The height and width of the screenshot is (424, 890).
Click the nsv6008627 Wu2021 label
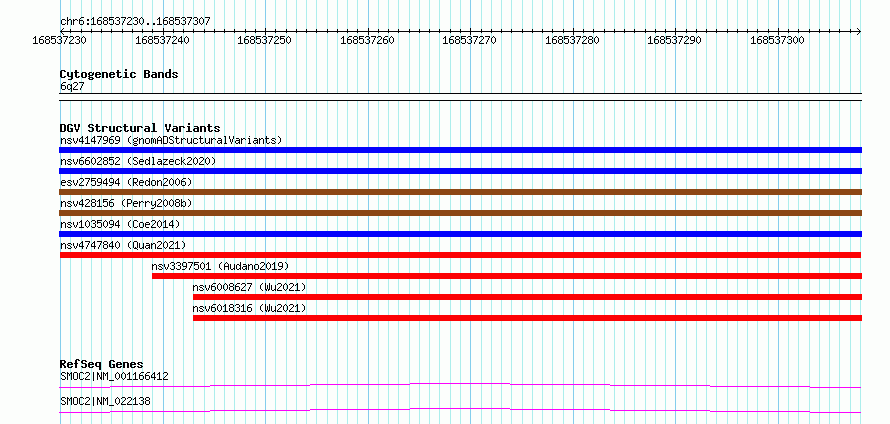point(249,287)
